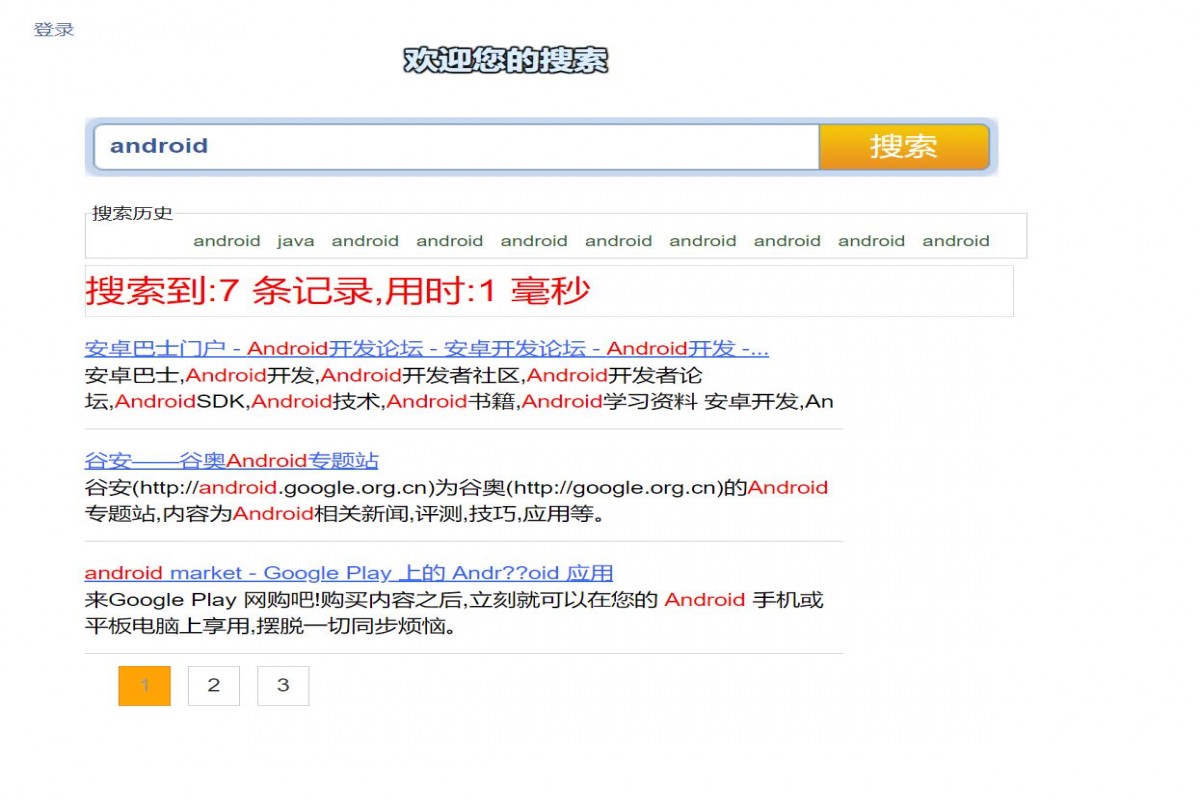Open the Google Play android market result

pyautogui.click(x=350, y=572)
